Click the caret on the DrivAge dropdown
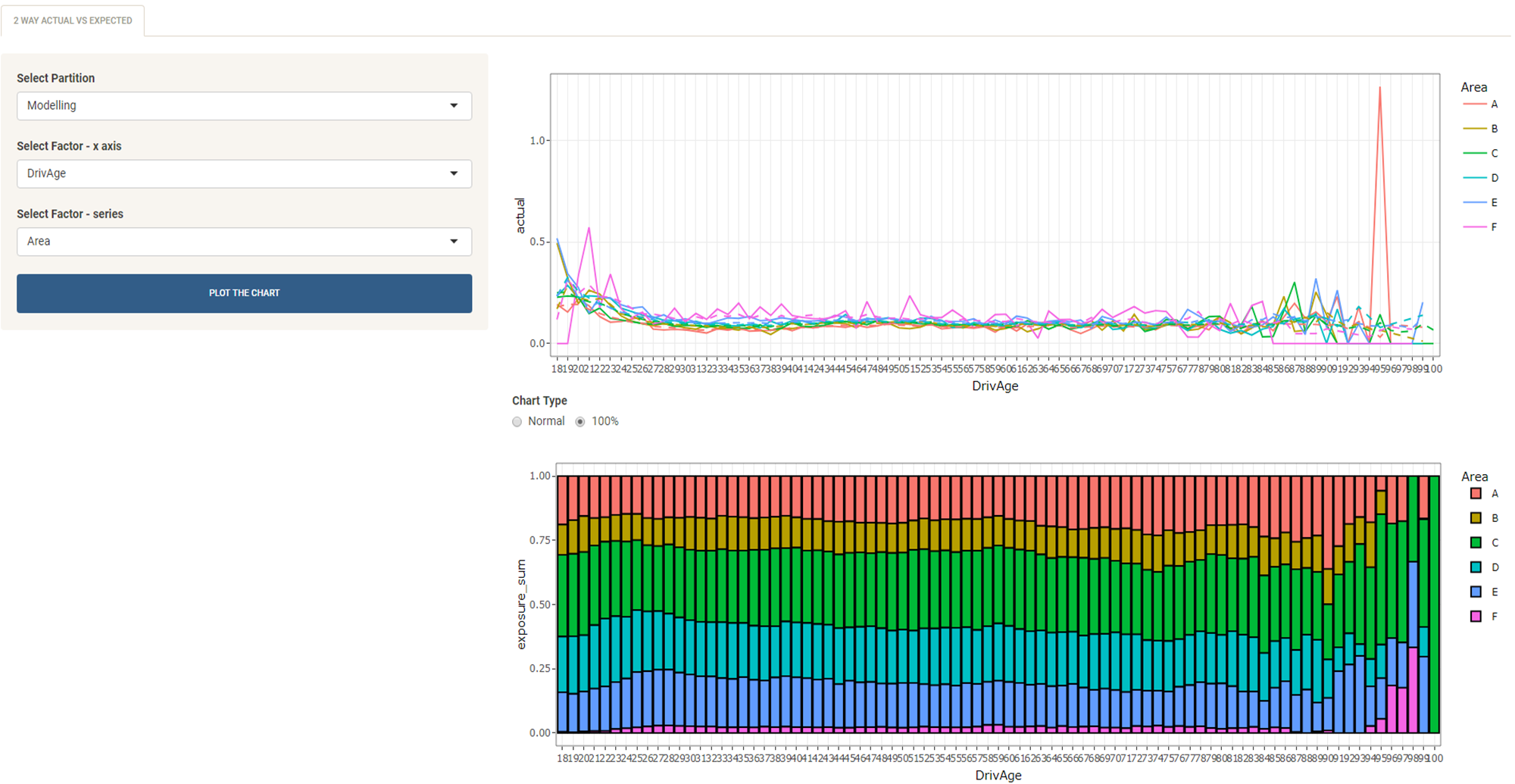 click(455, 173)
